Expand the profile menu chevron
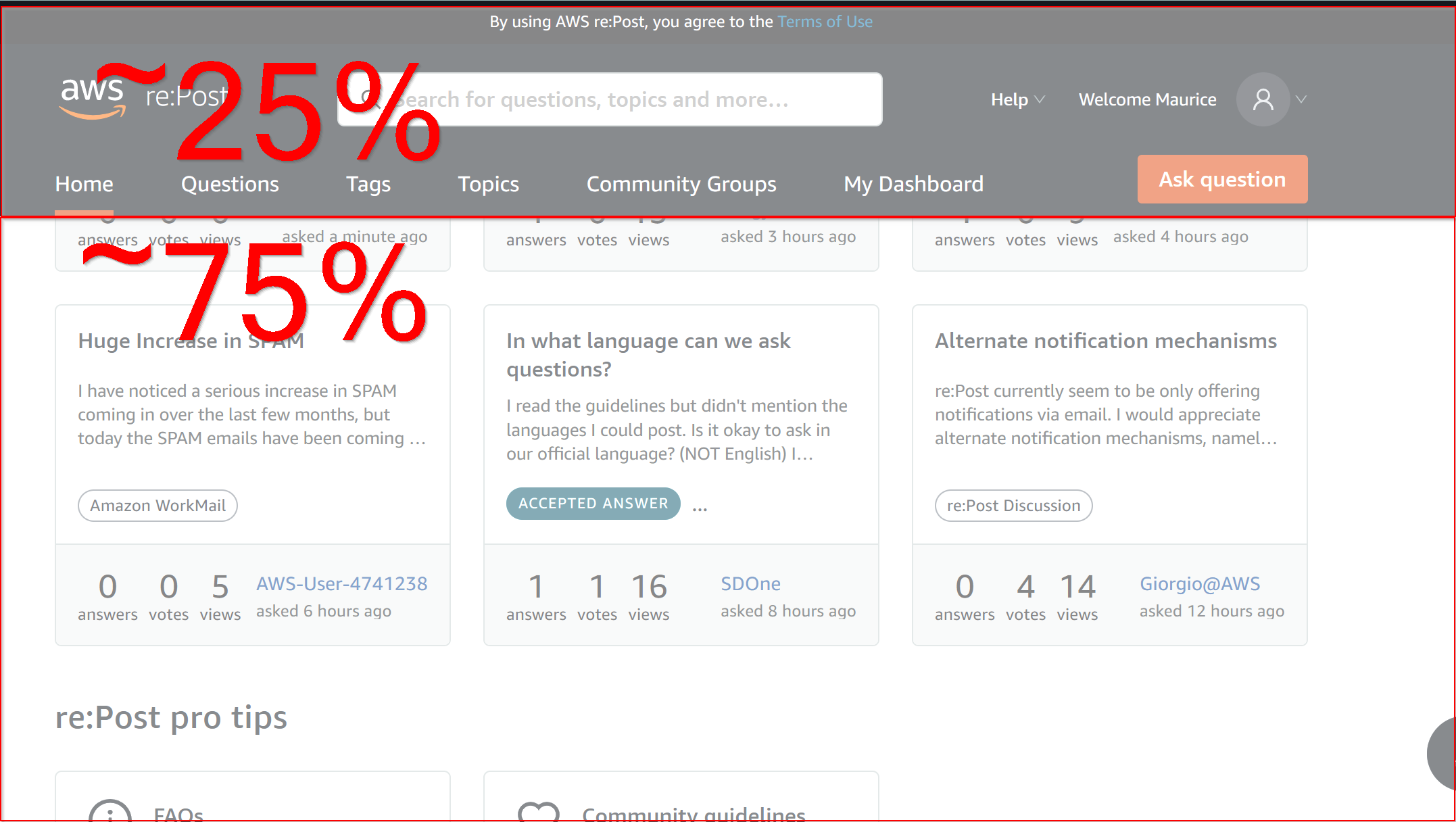Screen dimensions: 1456x822 (x=1301, y=99)
